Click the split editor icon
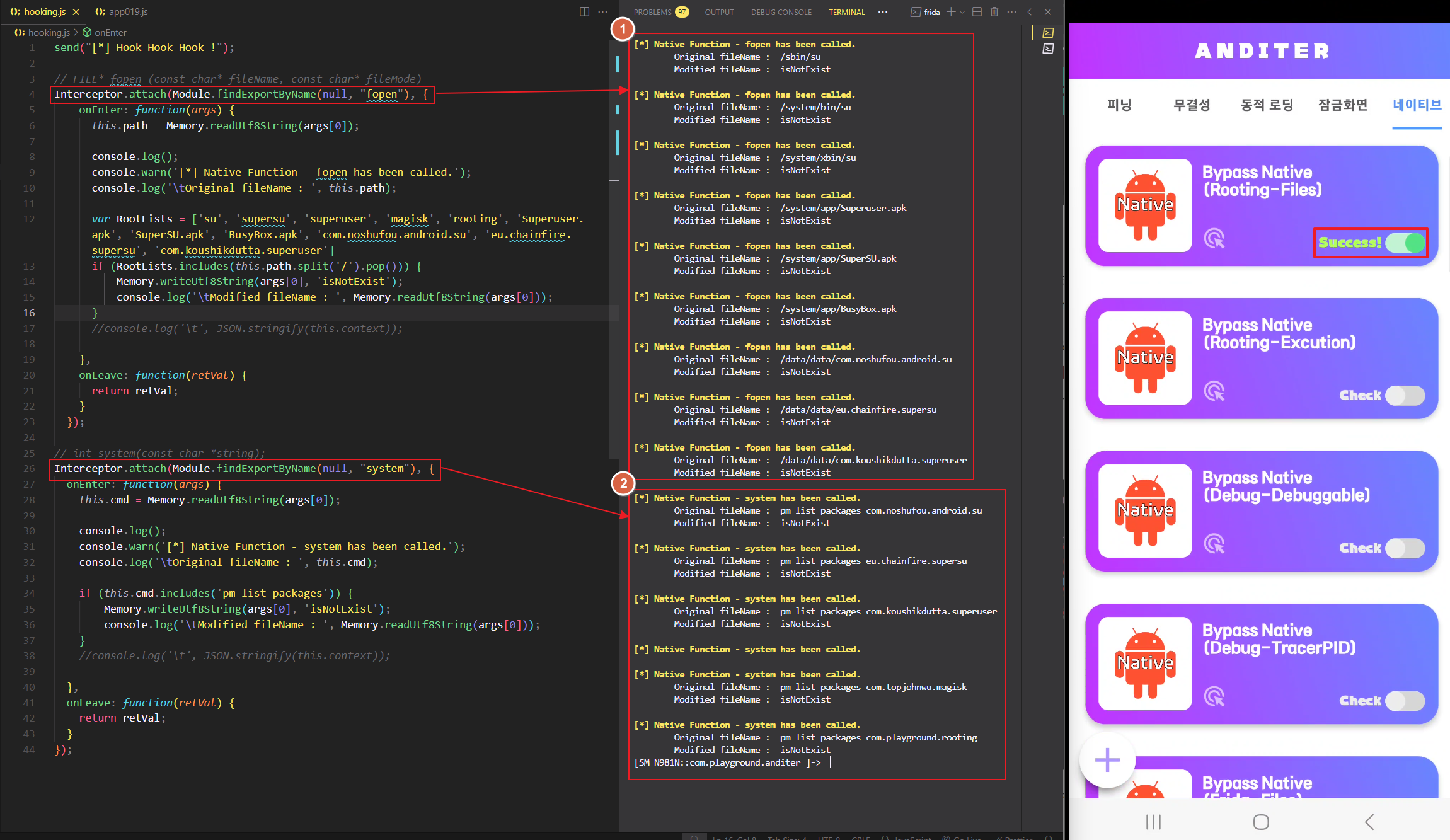Viewport: 1450px width, 840px height. [584, 12]
